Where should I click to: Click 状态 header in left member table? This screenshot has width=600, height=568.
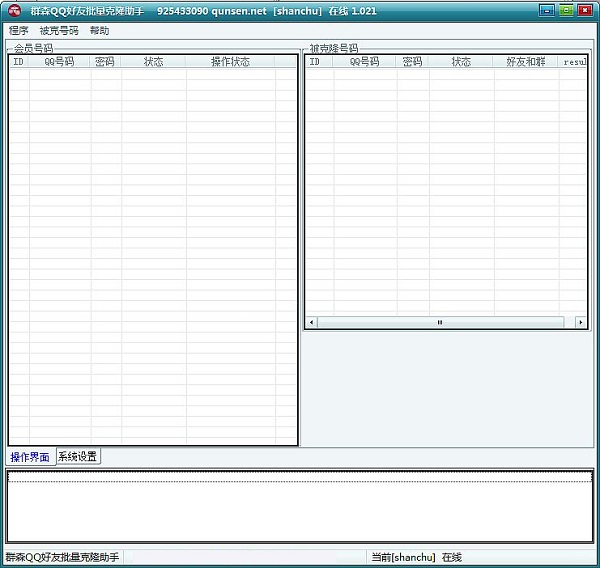pos(153,62)
